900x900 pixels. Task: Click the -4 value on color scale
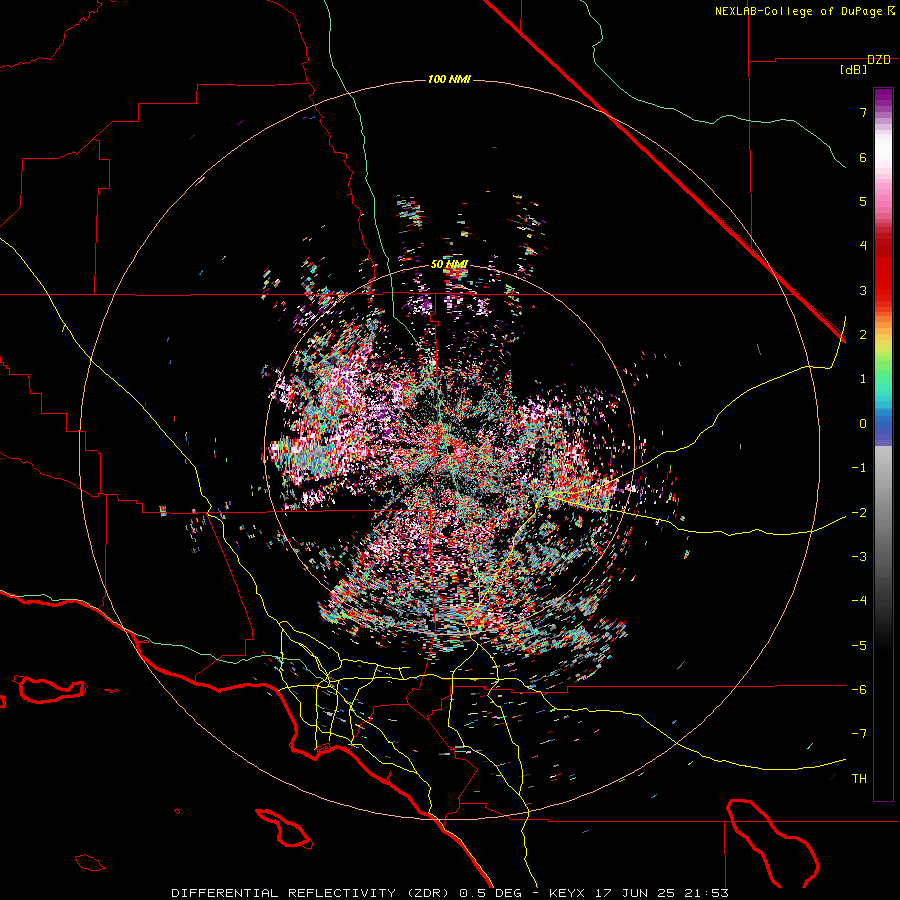pos(859,601)
